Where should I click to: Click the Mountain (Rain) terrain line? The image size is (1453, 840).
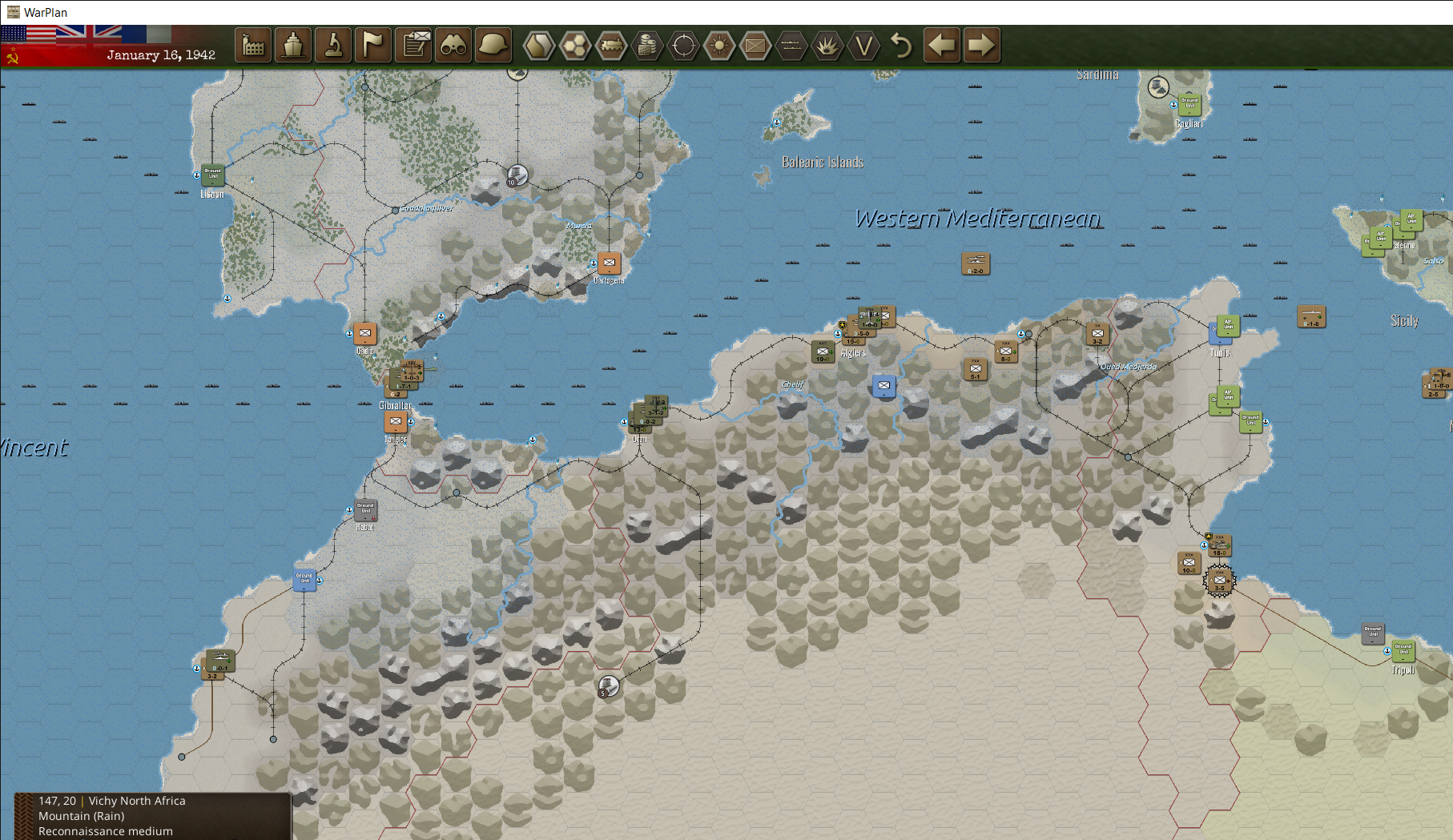tap(82, 816)
